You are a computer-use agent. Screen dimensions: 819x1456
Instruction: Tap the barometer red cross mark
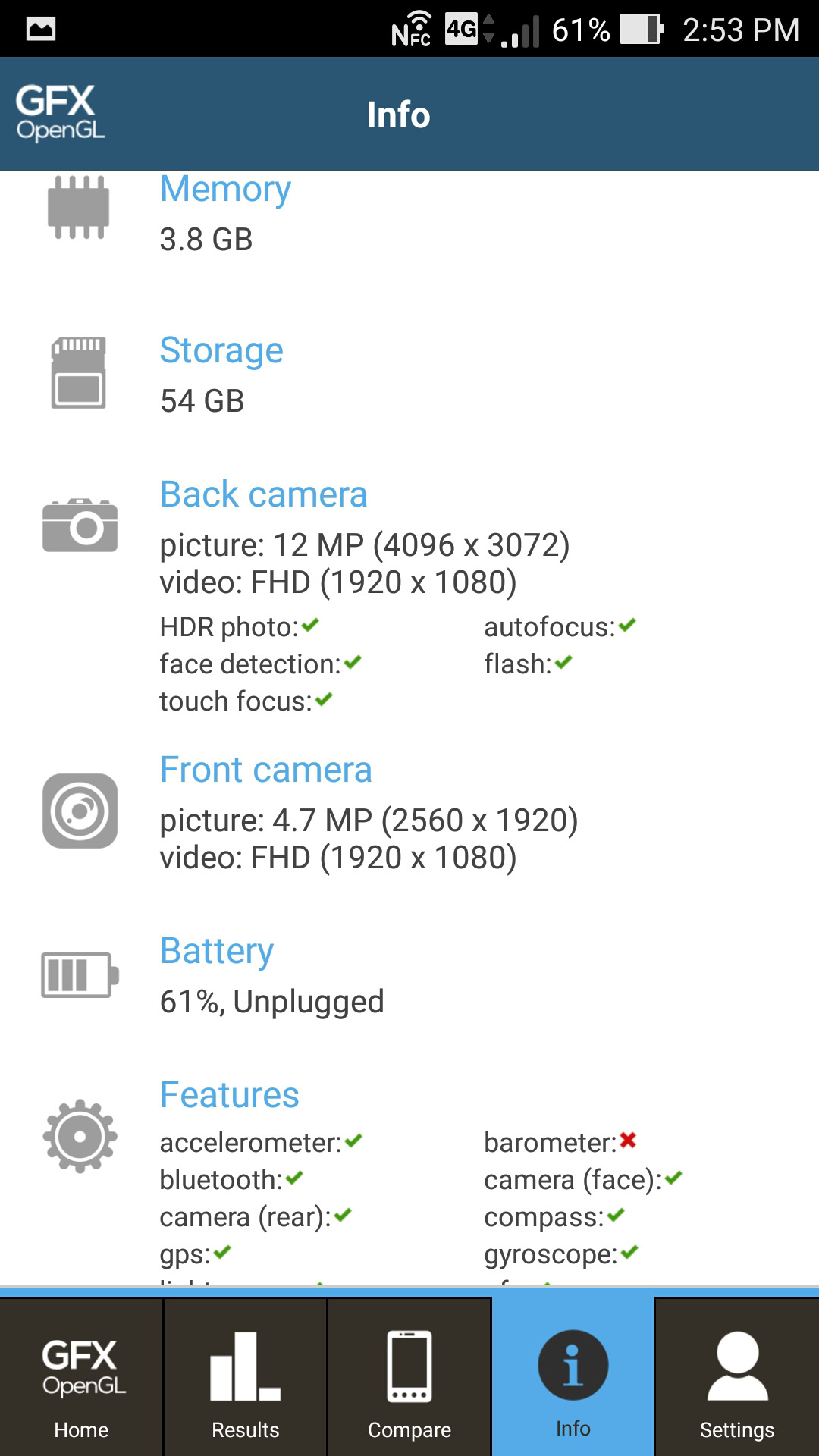(628, 1141)
